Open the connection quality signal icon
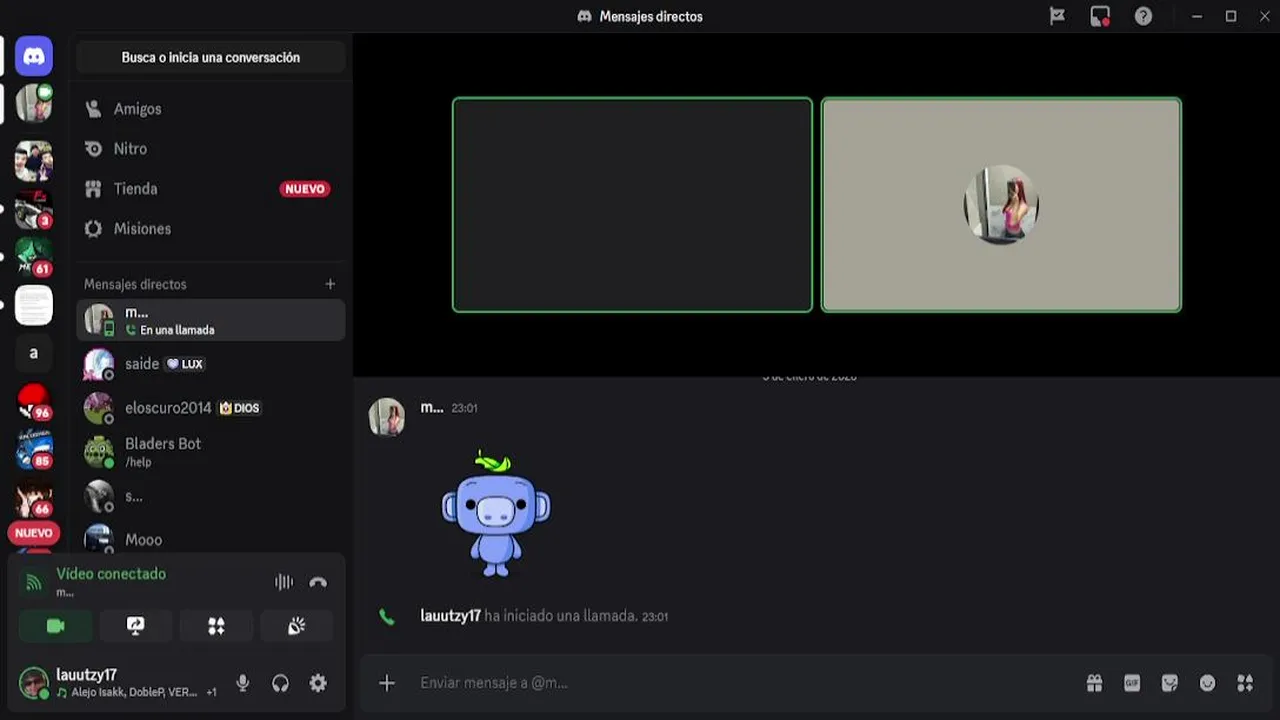 coord(34,582)
